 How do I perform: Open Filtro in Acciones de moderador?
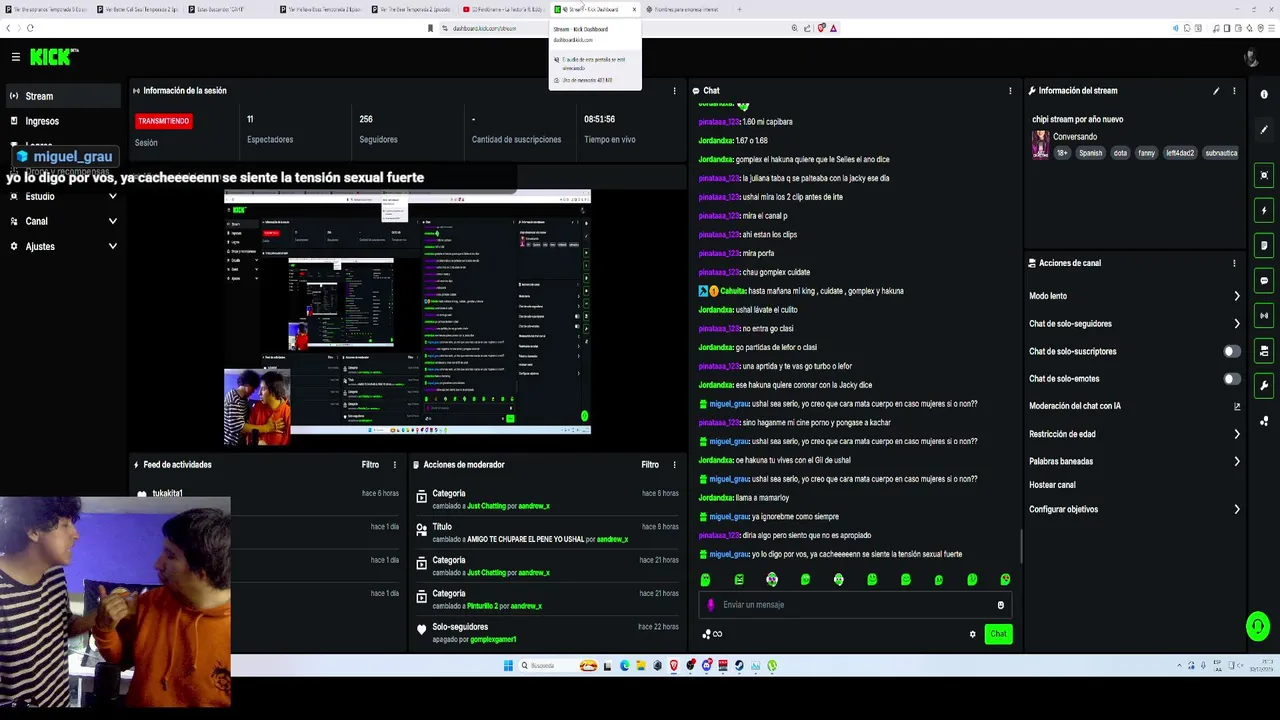pos(650,465)
